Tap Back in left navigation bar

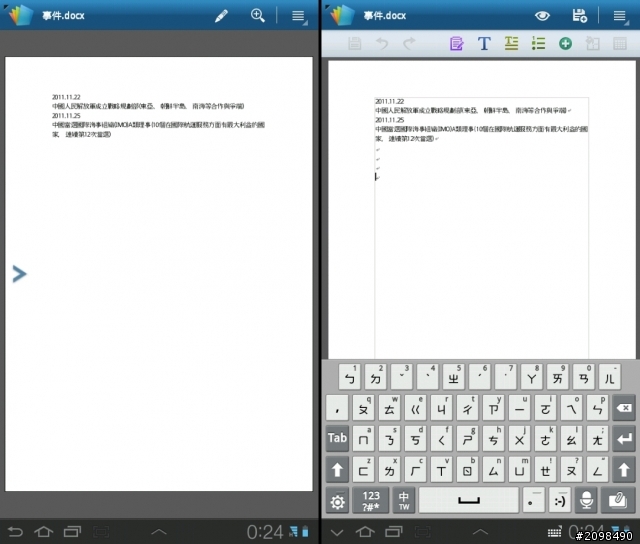[x=15, y=531]
